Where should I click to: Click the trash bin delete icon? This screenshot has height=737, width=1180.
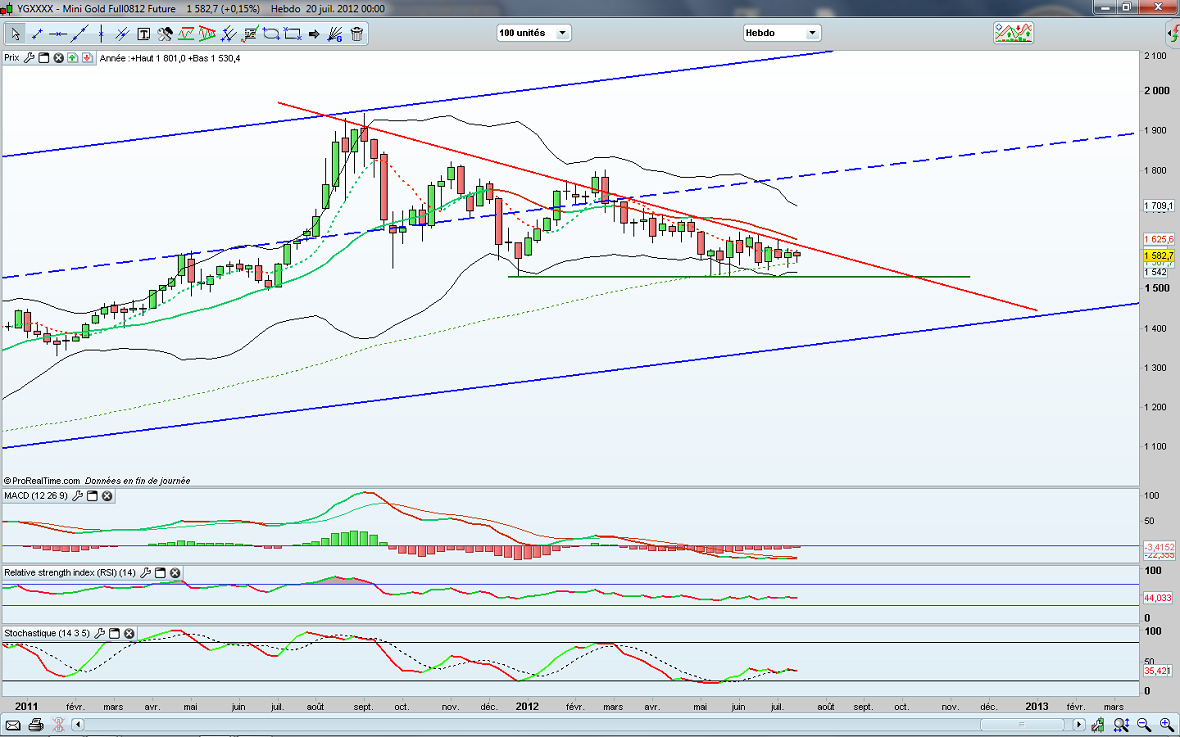pyautogui.click(x=357, y=34)
